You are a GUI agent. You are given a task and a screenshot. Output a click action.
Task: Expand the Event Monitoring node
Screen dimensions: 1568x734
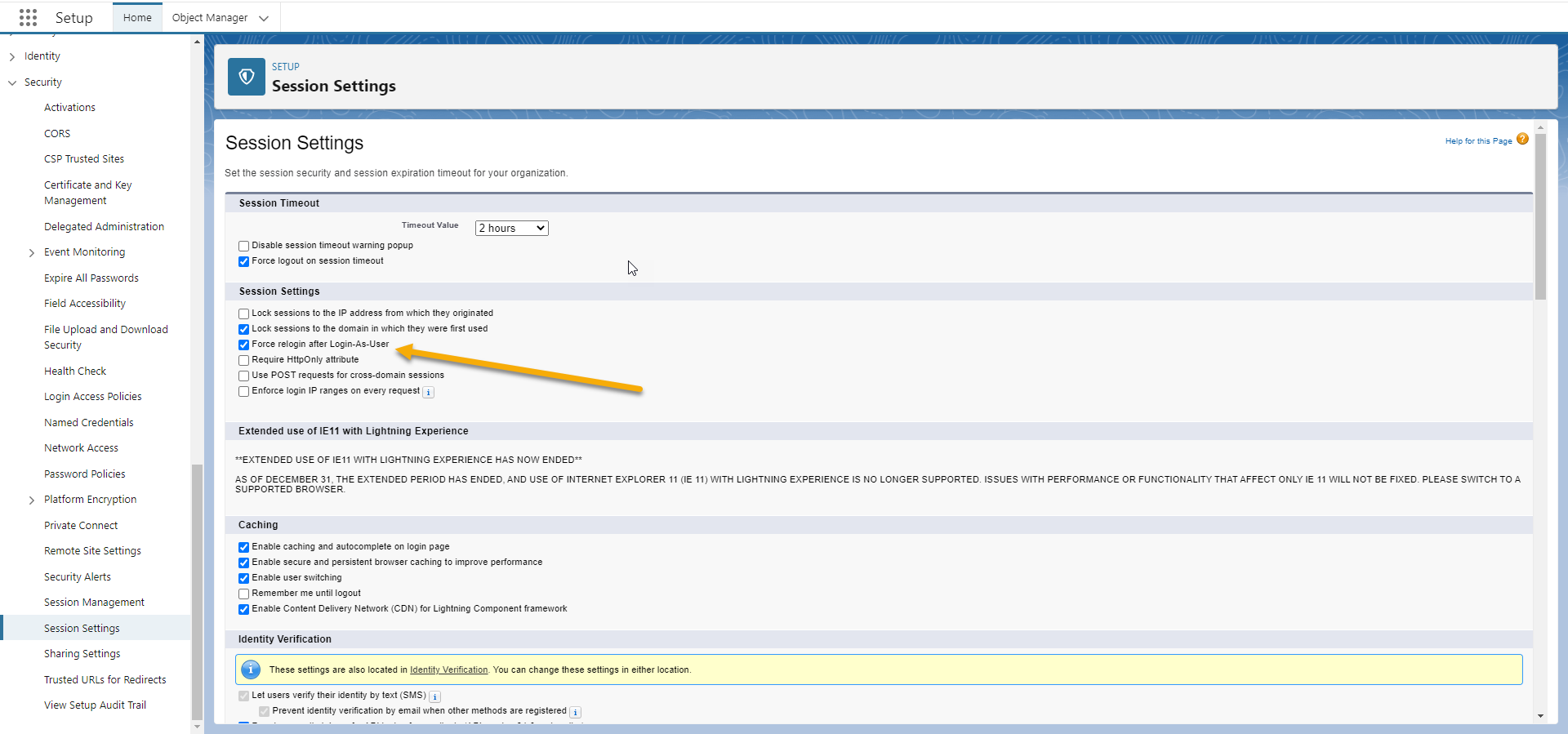point(32,252)
